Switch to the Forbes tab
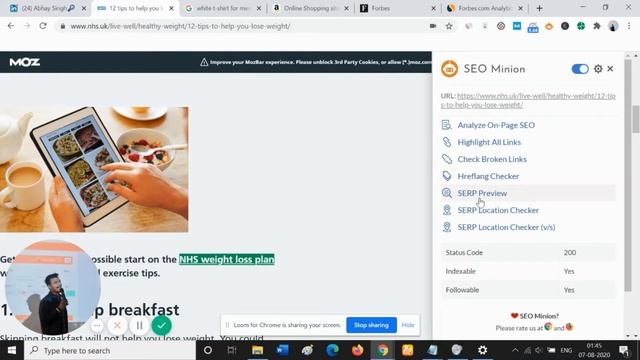This screenshot has height=360, width=640. point(398,8)
